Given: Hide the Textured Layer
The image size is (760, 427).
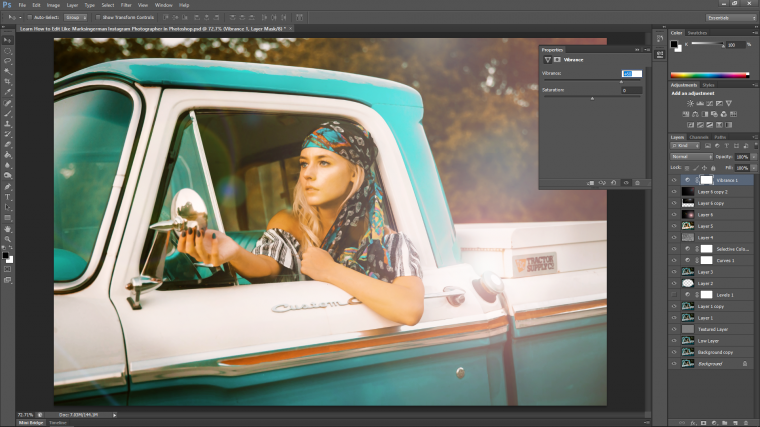Looking at the screenshot, I should 674,329.
